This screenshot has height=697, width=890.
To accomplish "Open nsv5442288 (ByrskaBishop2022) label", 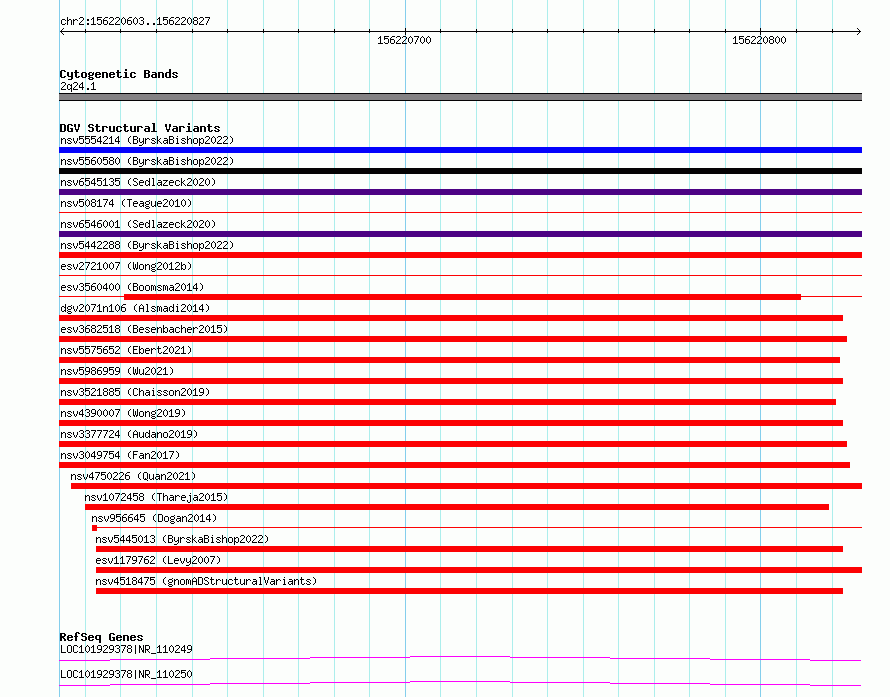I will [147, 245].
